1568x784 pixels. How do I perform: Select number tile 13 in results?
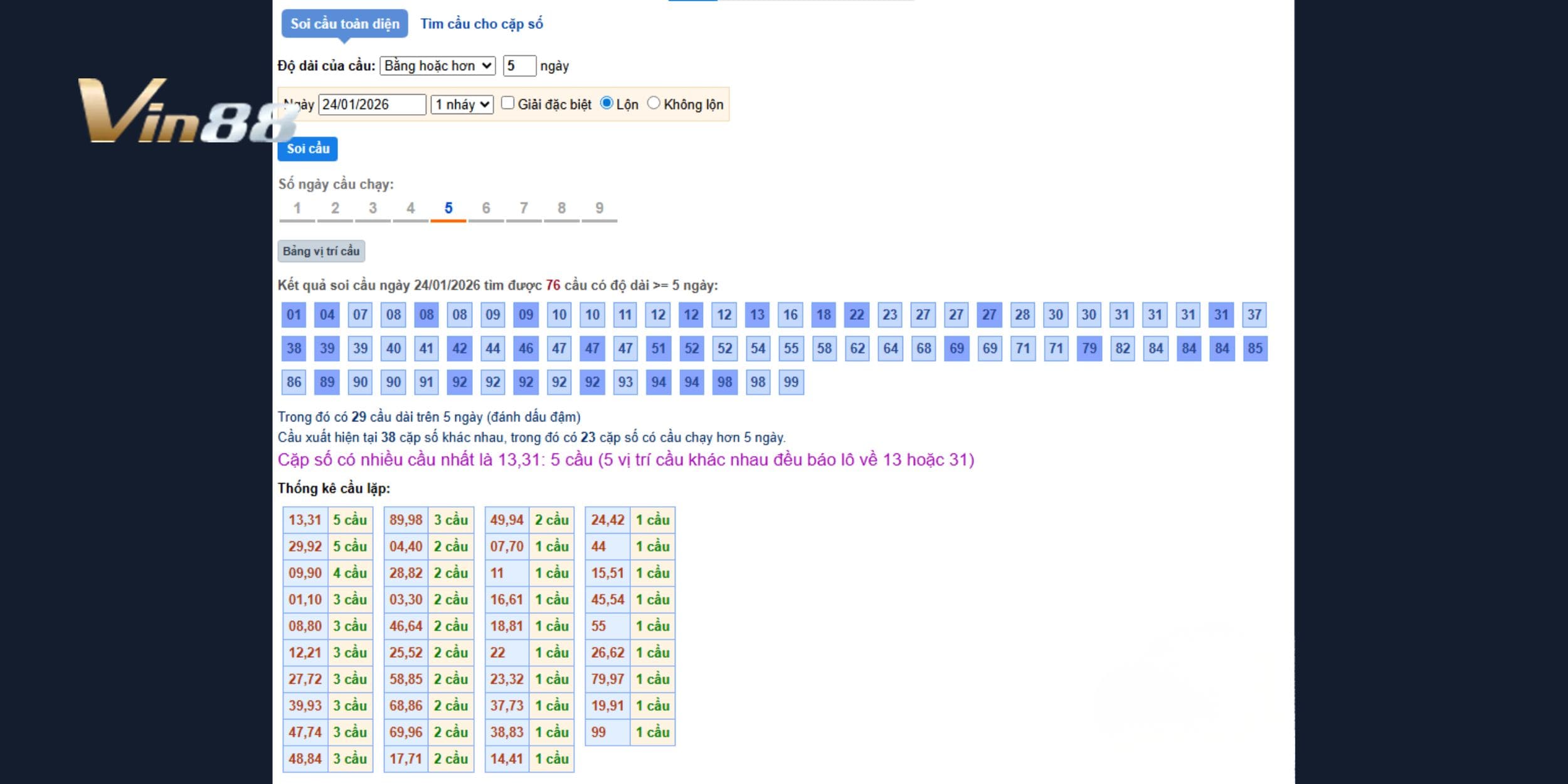(x=757, y=315)
